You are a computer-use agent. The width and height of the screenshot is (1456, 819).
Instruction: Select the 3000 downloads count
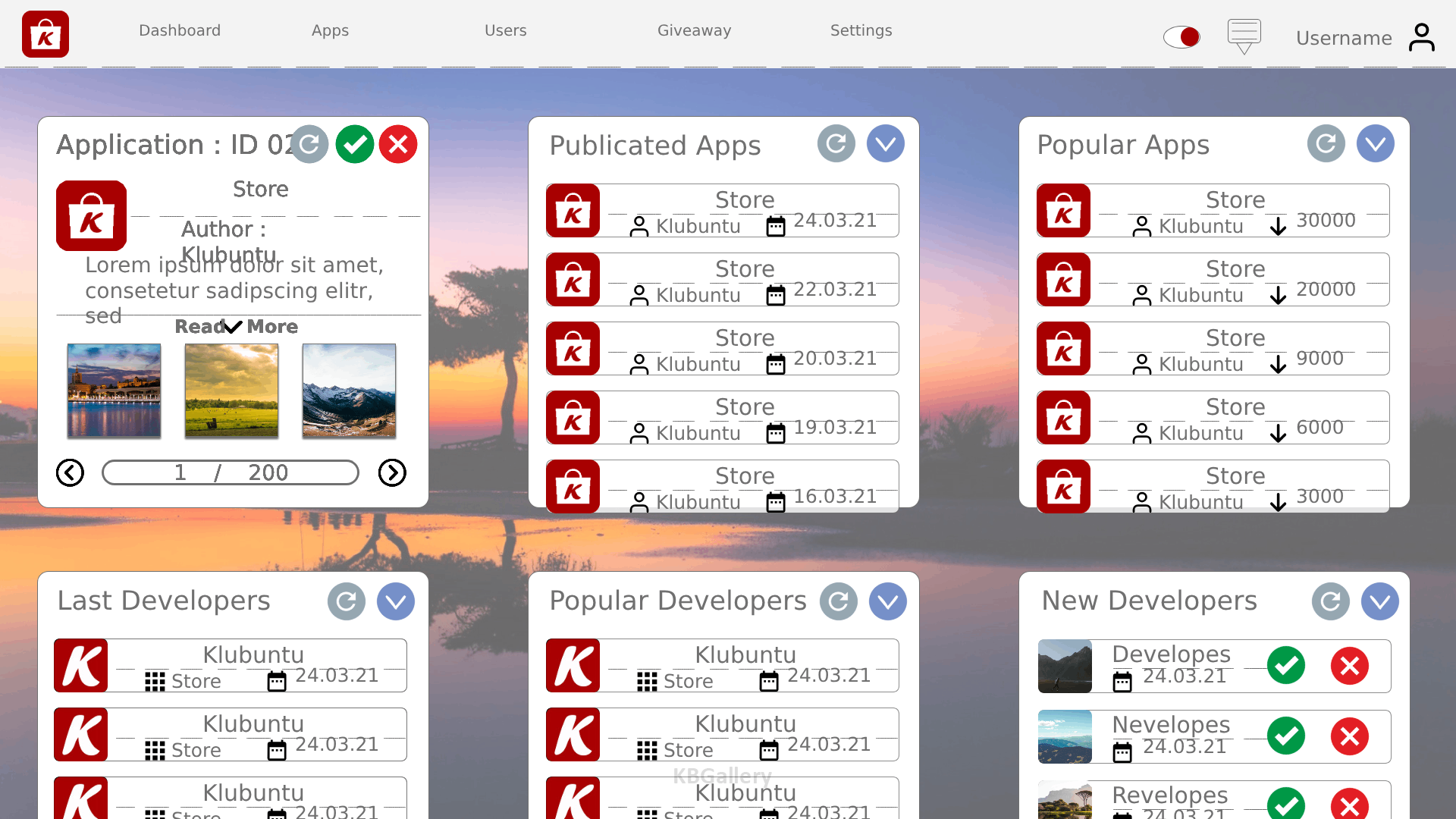(1319, 496)
